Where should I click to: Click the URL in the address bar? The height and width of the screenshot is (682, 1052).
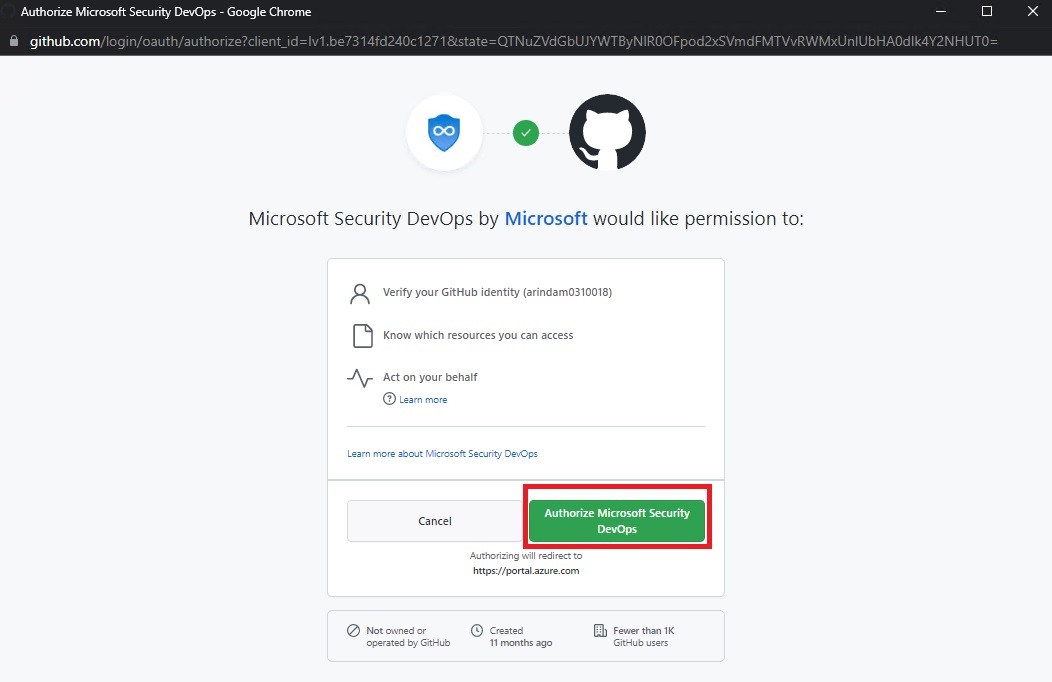pos(513,41)
